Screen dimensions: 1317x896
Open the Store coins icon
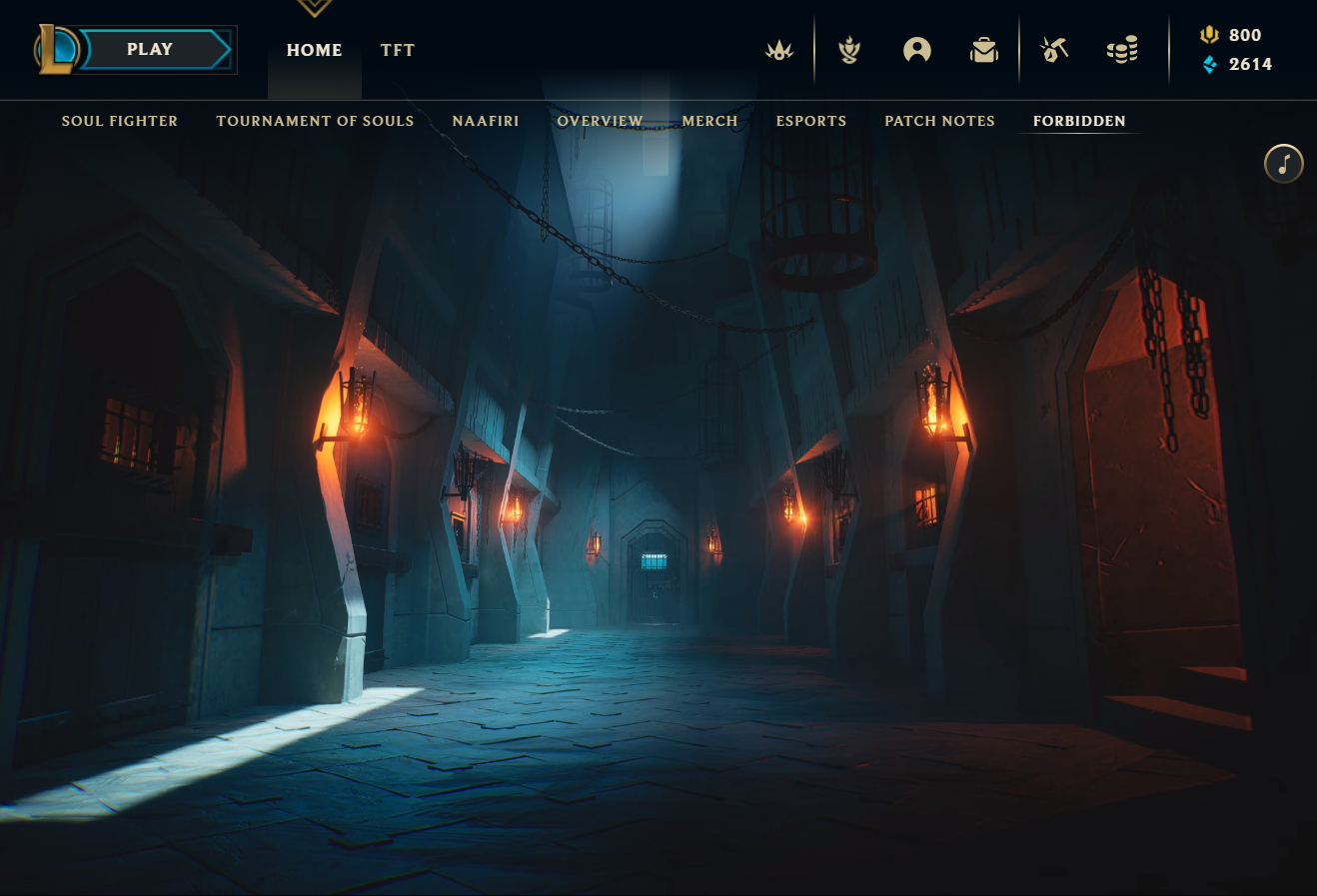coord(1122,50)
